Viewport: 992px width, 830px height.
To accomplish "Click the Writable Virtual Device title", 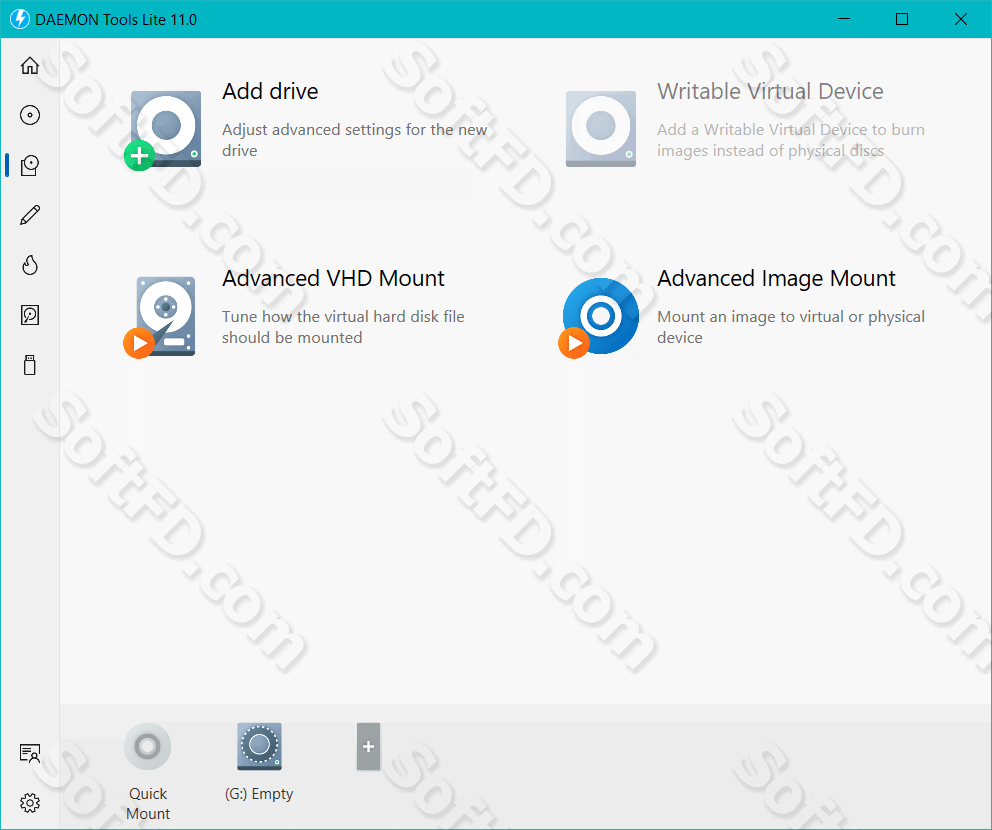I will [770, 91].
